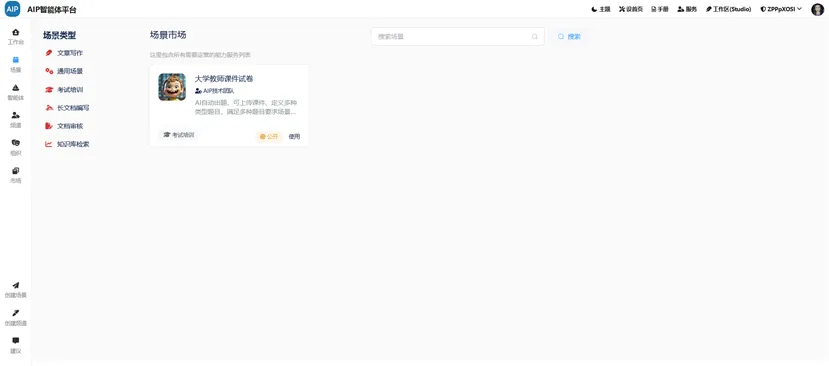Open the 工作区(Studio) workspace menu
This screenshot has height=366, width=829.
pyautogui.click(x=728, y=9)
